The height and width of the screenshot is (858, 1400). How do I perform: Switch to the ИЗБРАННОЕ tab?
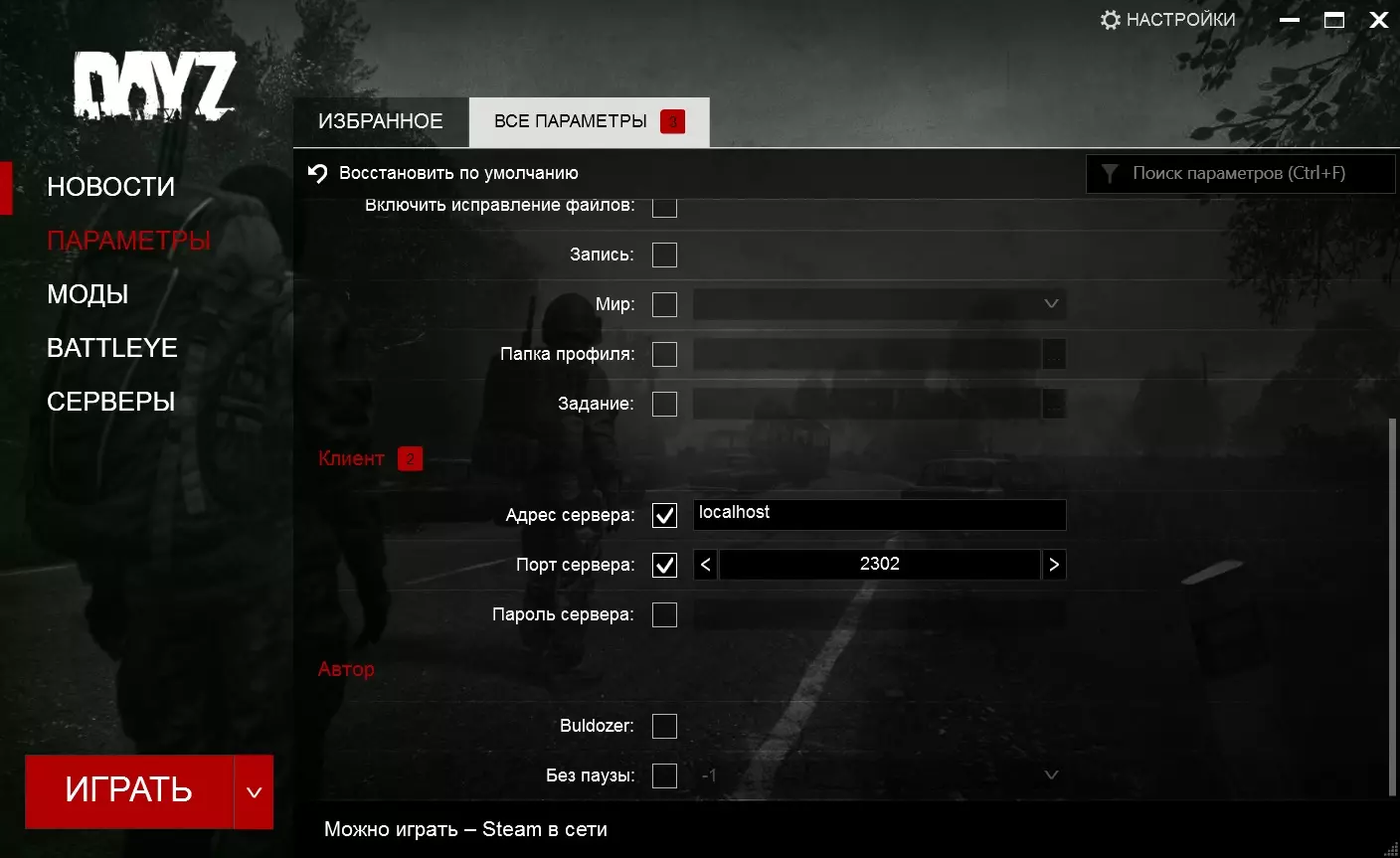click(x=381, y=122)
